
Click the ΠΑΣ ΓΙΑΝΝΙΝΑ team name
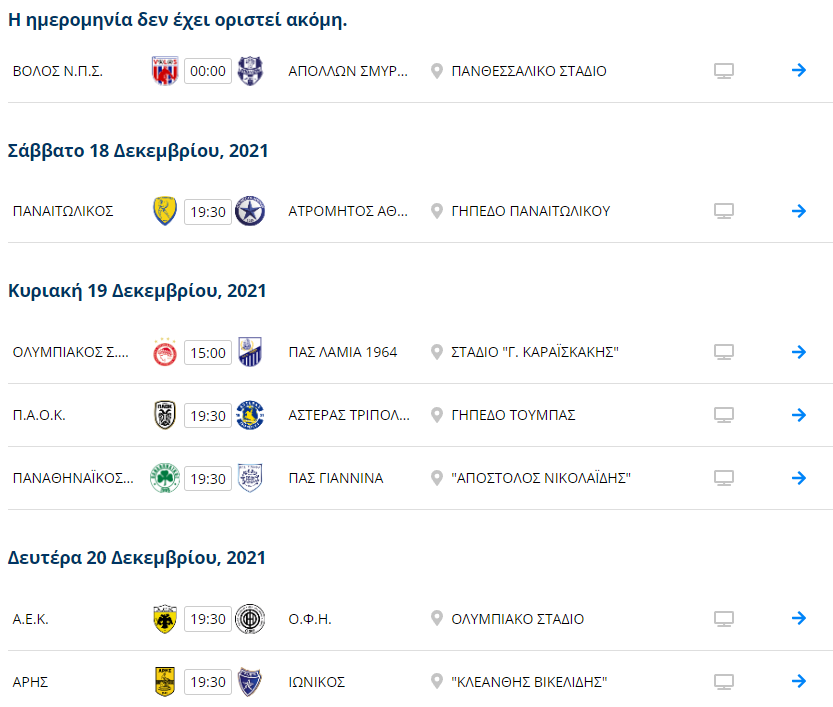(x=335, y=478)
